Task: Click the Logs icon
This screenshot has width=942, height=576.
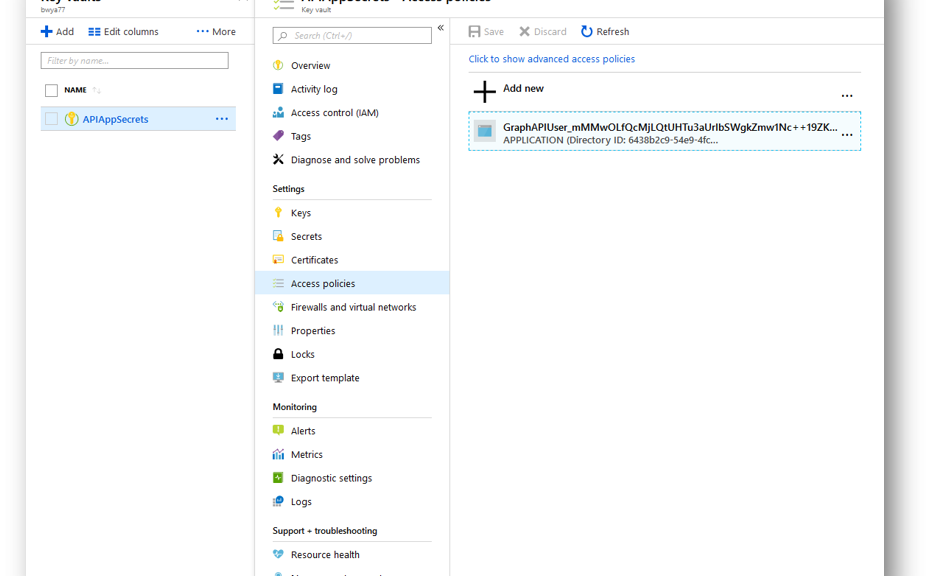Action: coord(278,501)
